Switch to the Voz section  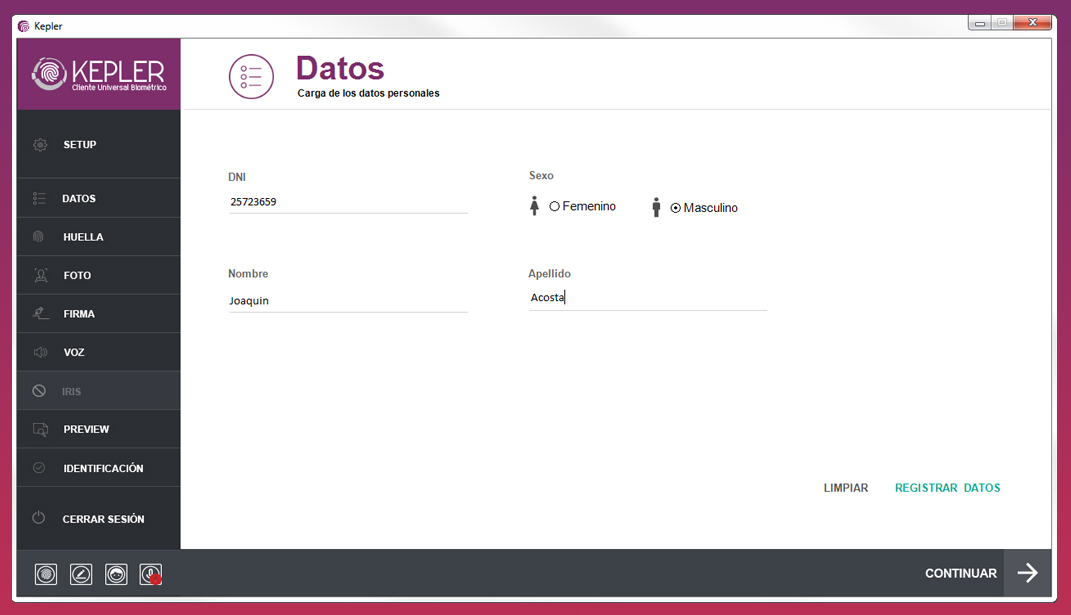point(74,352)
